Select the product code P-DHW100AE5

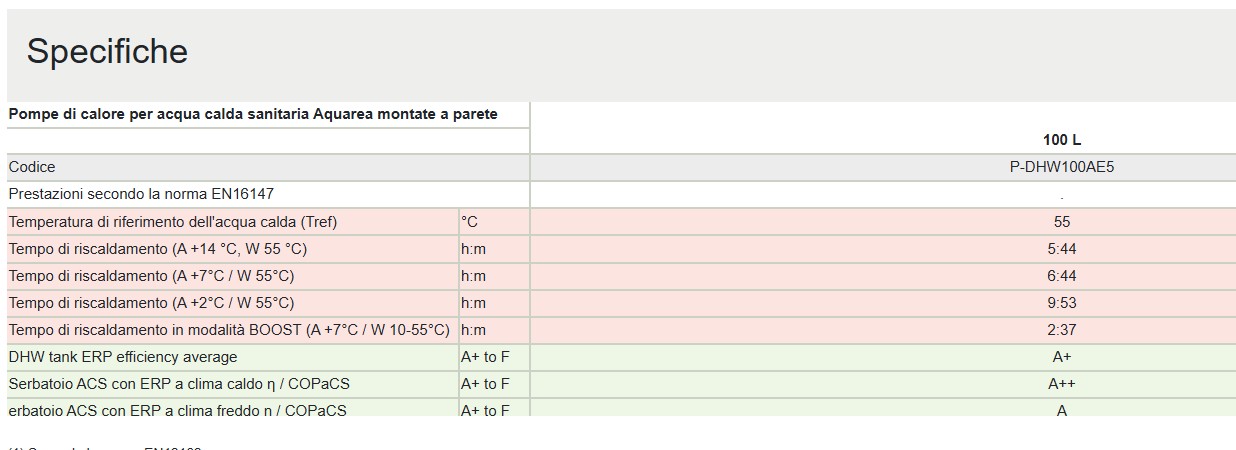1061,167
